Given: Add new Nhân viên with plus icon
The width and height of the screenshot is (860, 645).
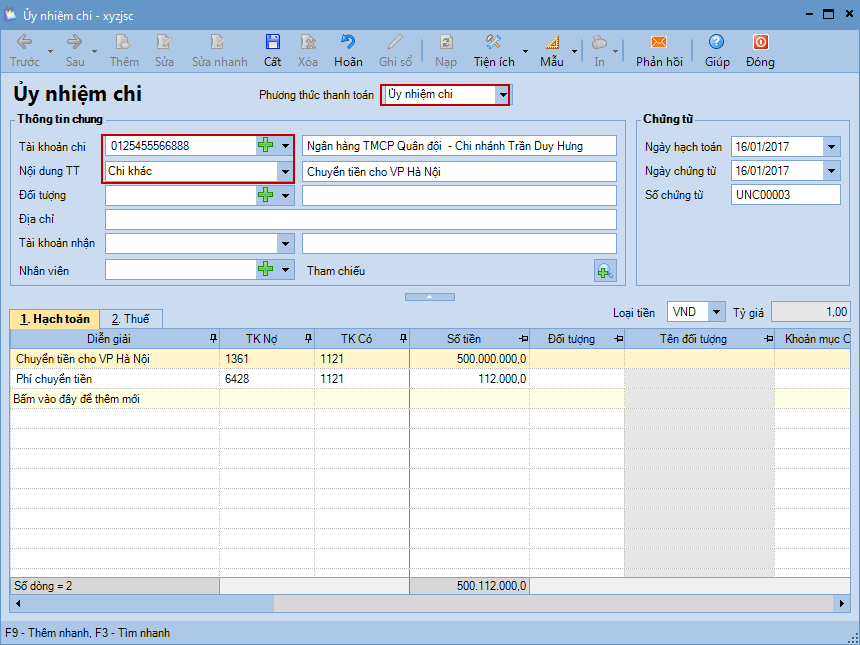Looking at the screenshot, I should 265,269.
